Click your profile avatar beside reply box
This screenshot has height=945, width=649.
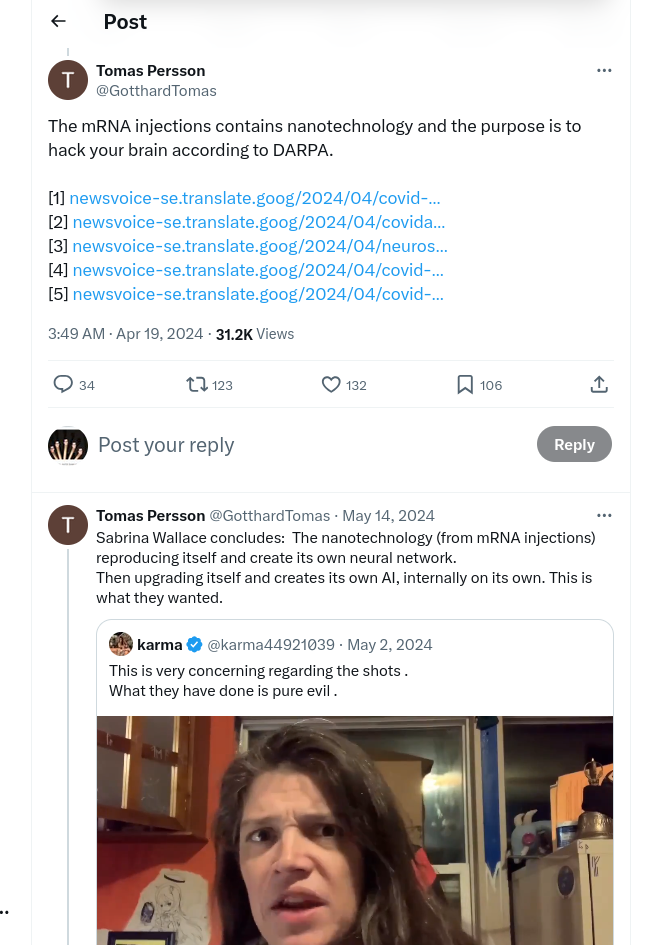point(68,445)
